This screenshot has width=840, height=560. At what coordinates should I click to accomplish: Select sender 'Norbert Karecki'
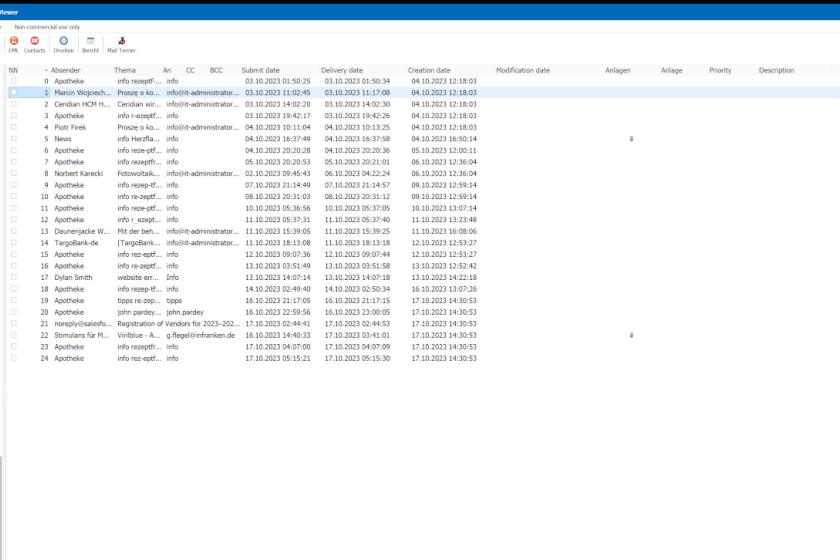[78, 173]
